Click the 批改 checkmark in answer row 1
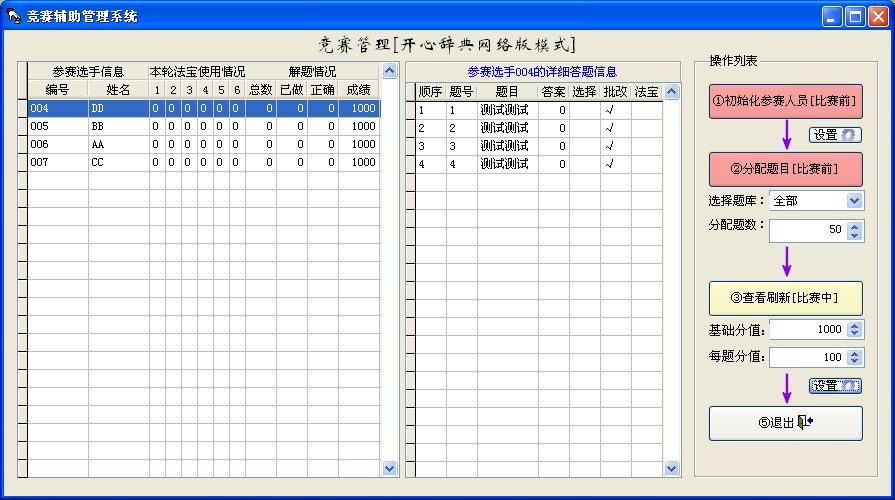This screenshot has width=895, height=500. [x=609, y=110]
